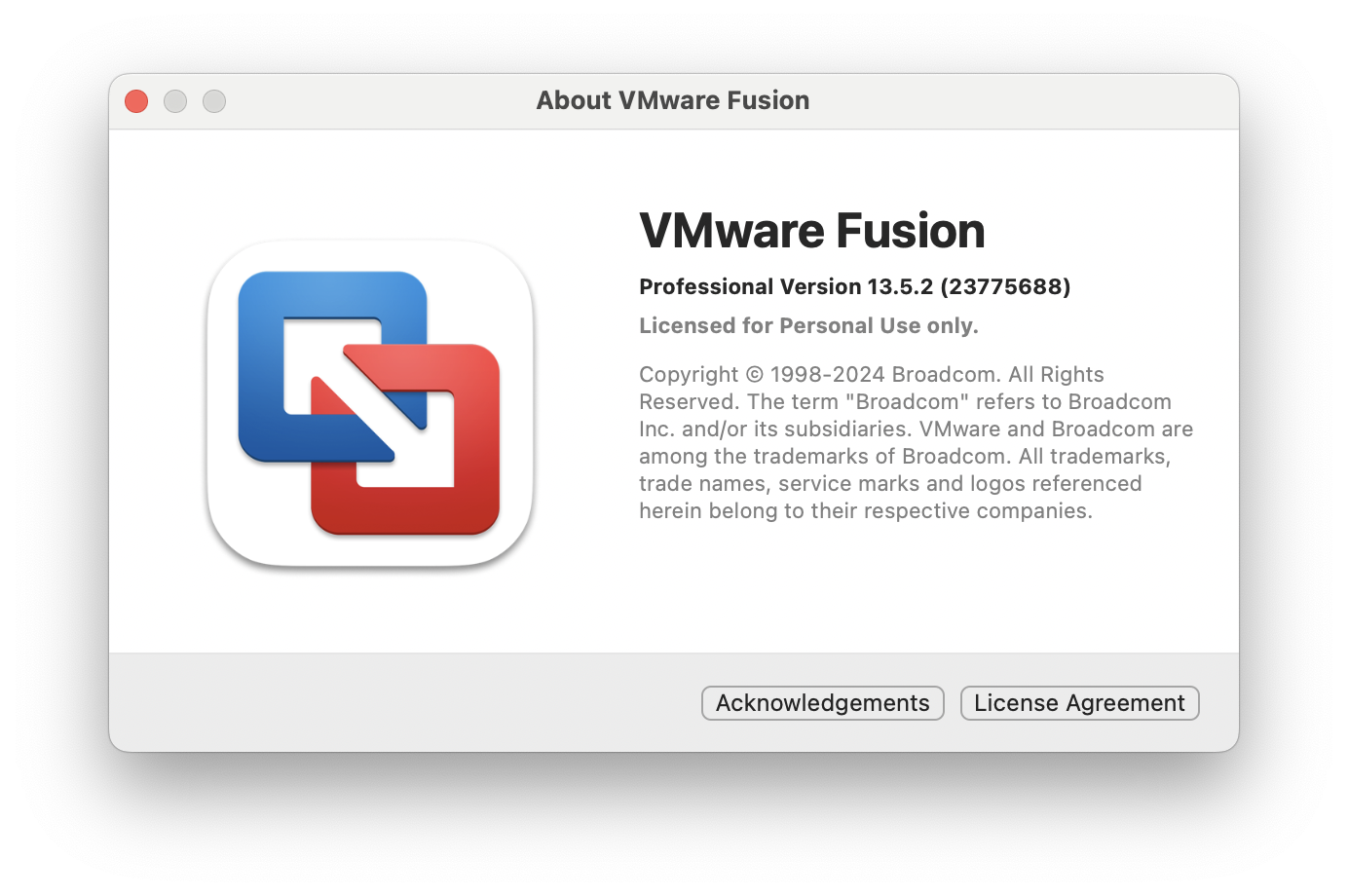This screenshot has width=1348, height=896.
Task: Click the gray footer bar left of Acknowledgements
Action: pyautogui.click(x=404, y=703)
